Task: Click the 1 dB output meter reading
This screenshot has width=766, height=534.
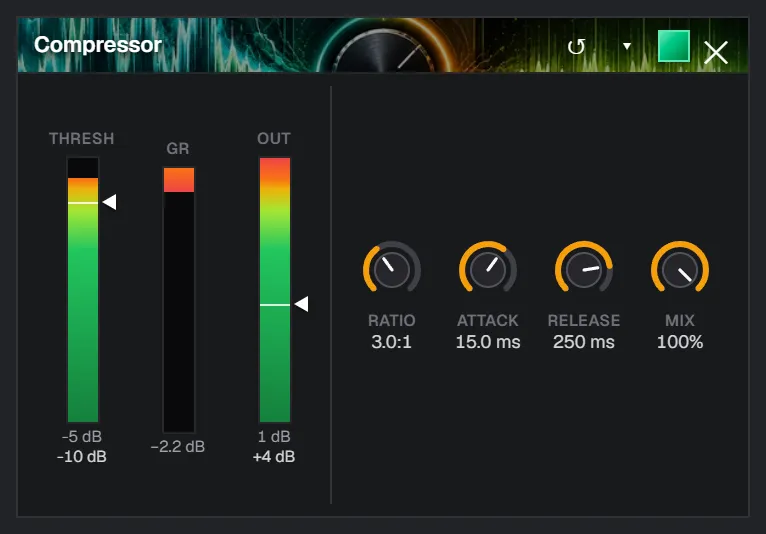Action: pos(274,436)
